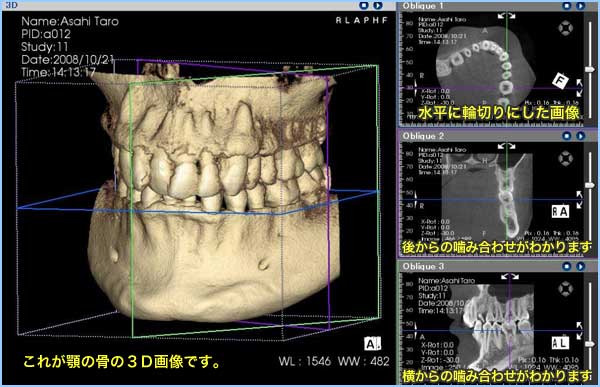Click the WL 1546 WW 482 readout
This screenshot has height=387, width=600.
pyautogui.click(x=334, y=361)
